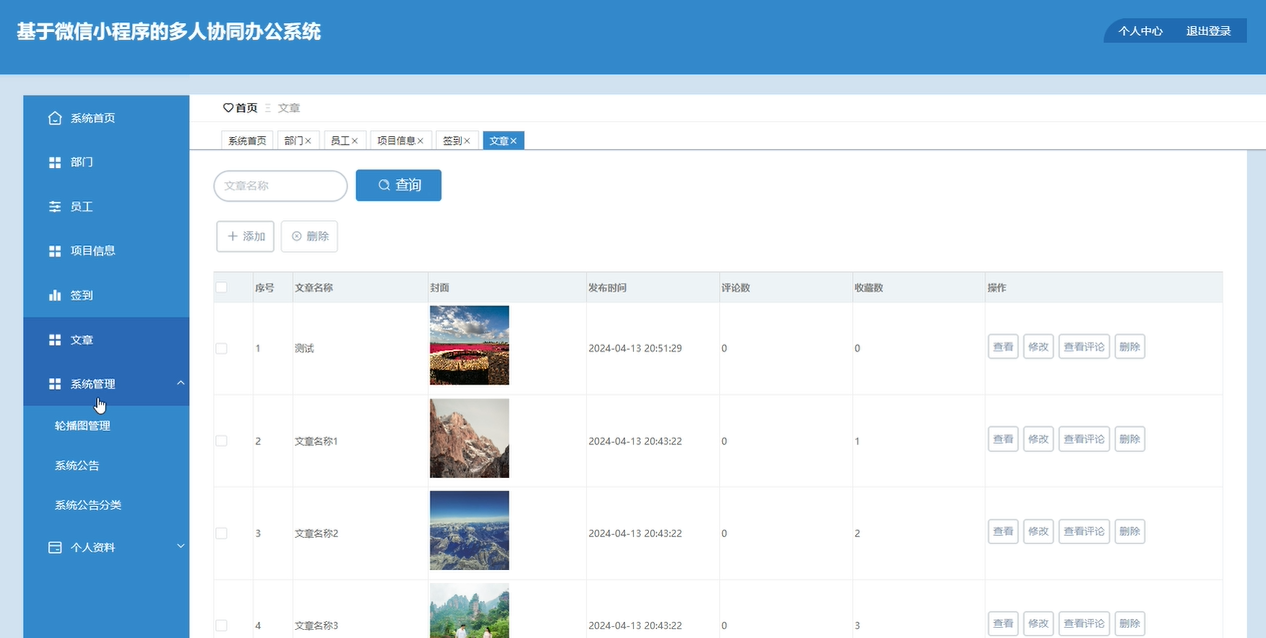Open 系统公告分类 submenu item

tap(106, 505)
